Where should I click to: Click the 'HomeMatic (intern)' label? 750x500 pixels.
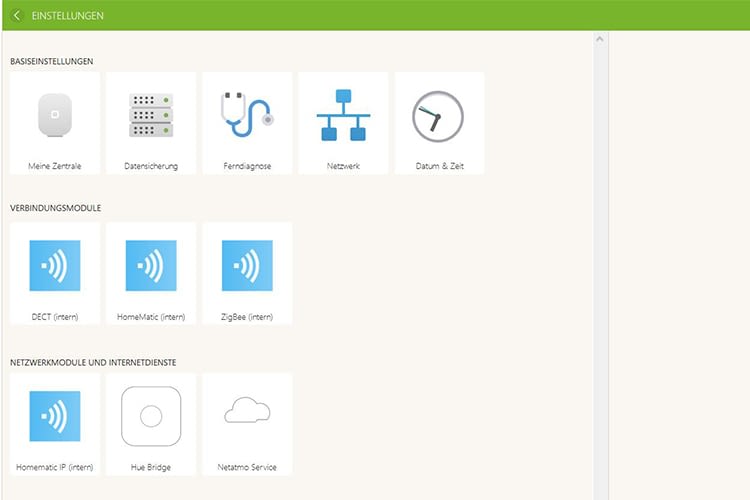tap(151, 317)
